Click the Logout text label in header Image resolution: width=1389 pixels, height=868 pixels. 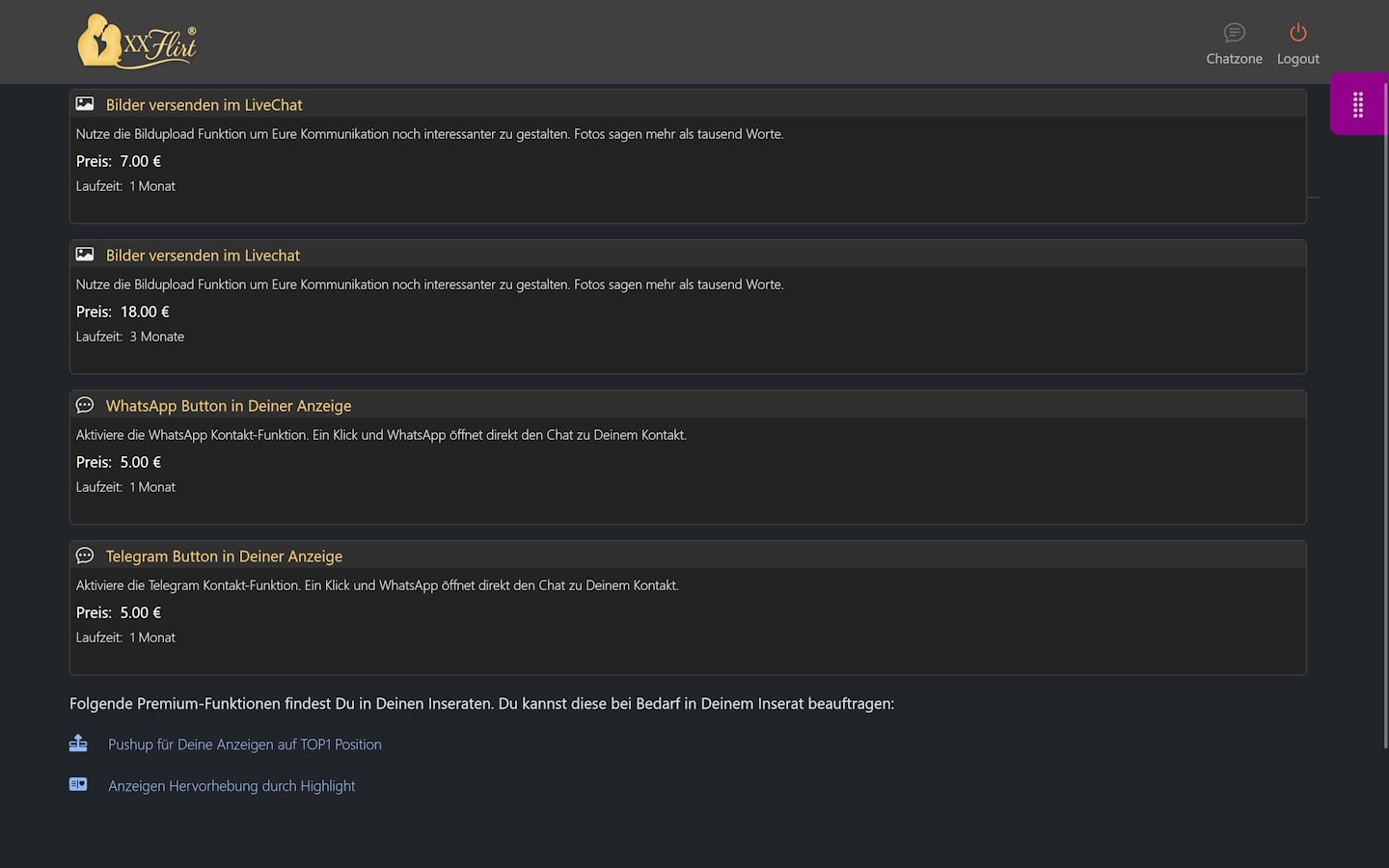(x=1297, y=59)
